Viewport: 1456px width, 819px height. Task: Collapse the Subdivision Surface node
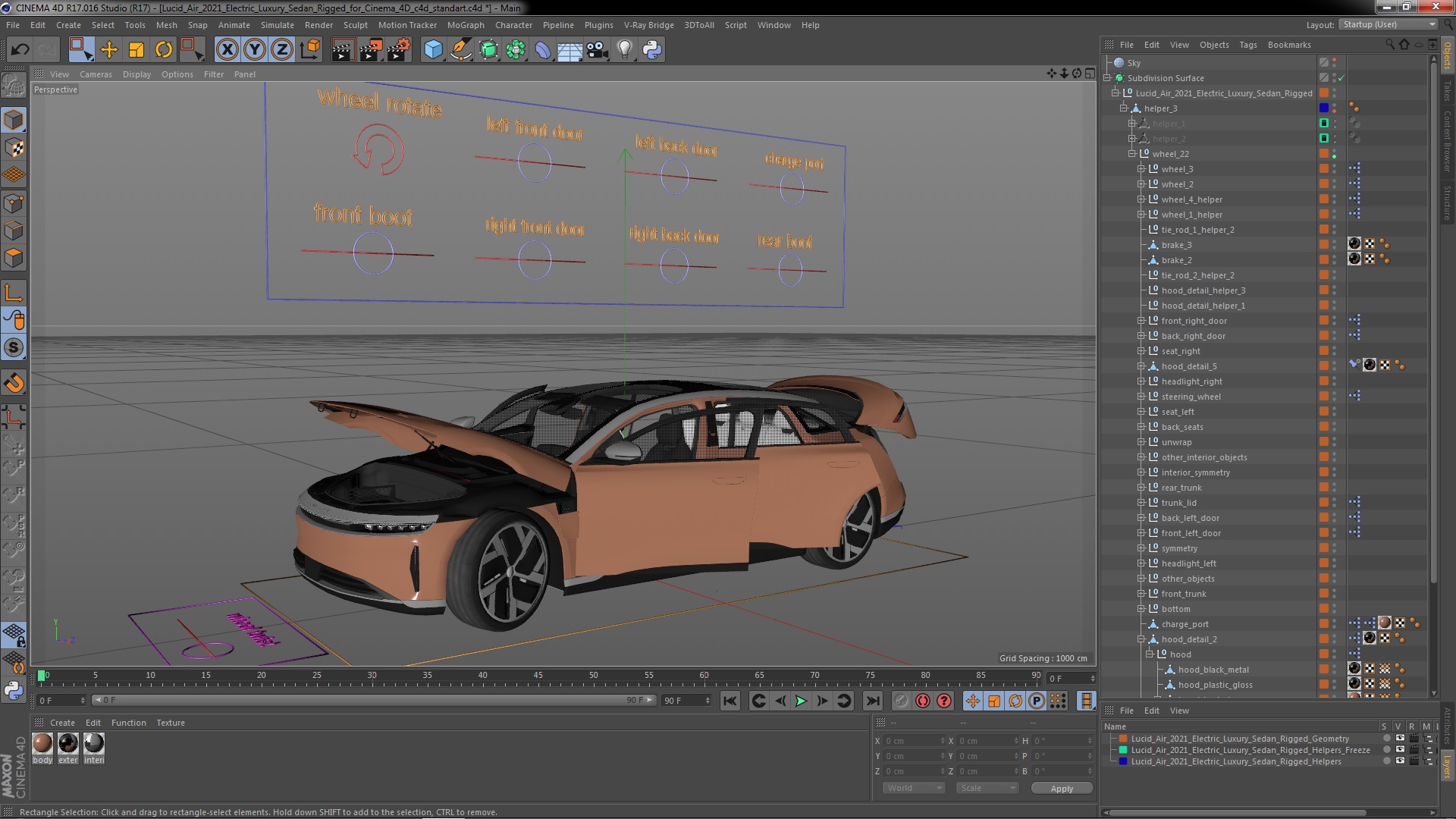(1107, 78)
